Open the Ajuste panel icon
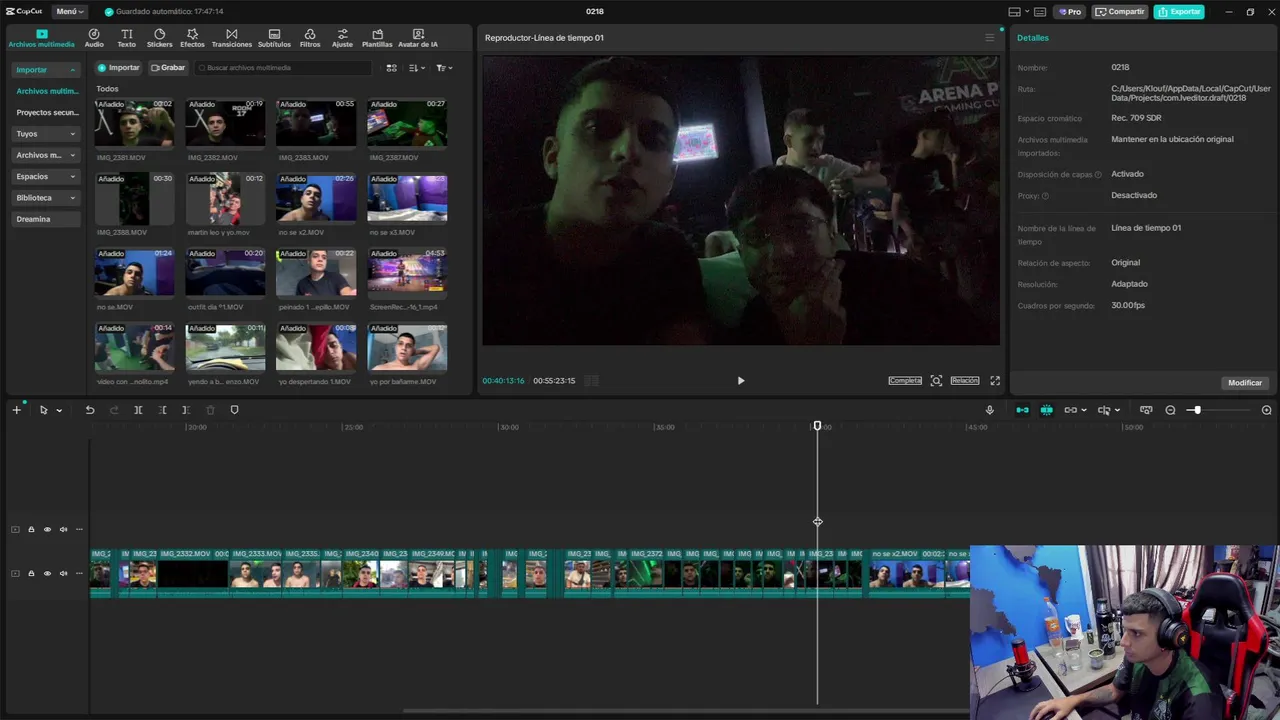The image size is (1280, 720). [x=342, y=38]
